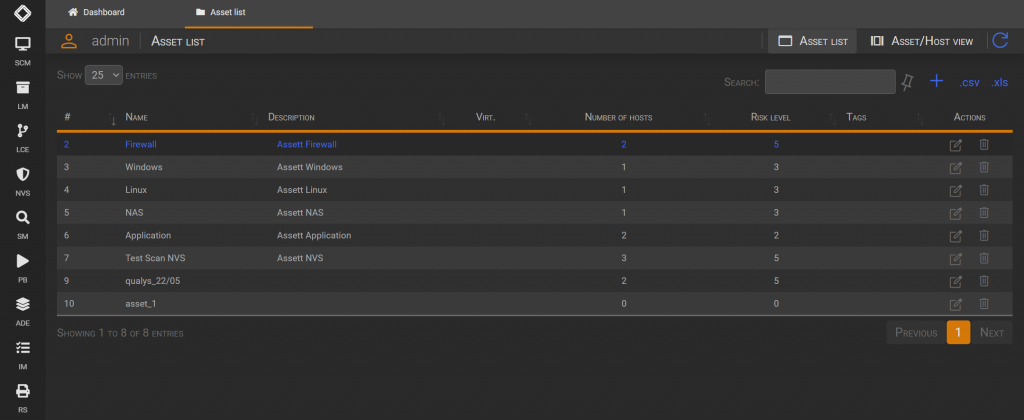Screen dimensions: 1024x420
Task: Click the pin icon beside search
Action: [x=907, y=82]
